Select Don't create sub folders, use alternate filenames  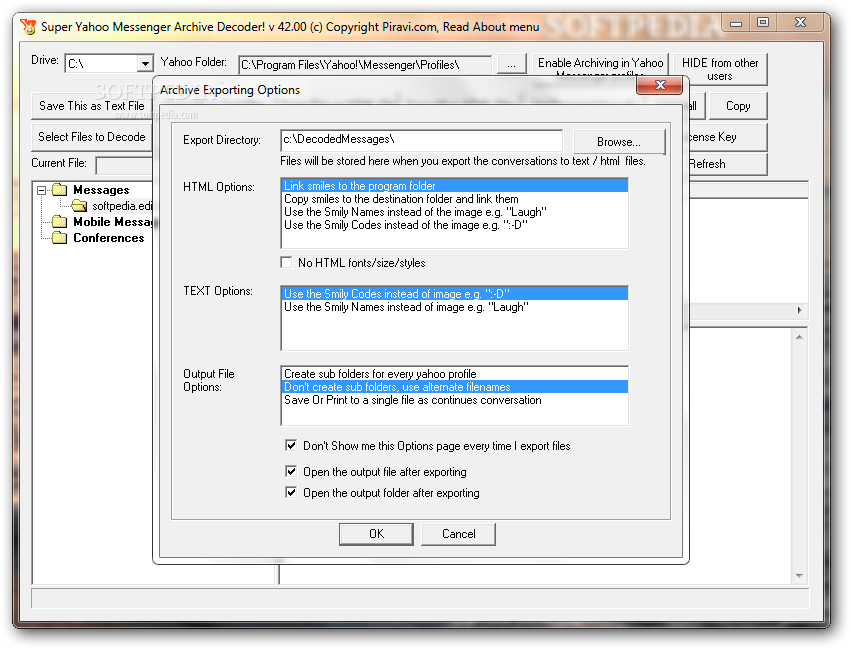point(455,387)
